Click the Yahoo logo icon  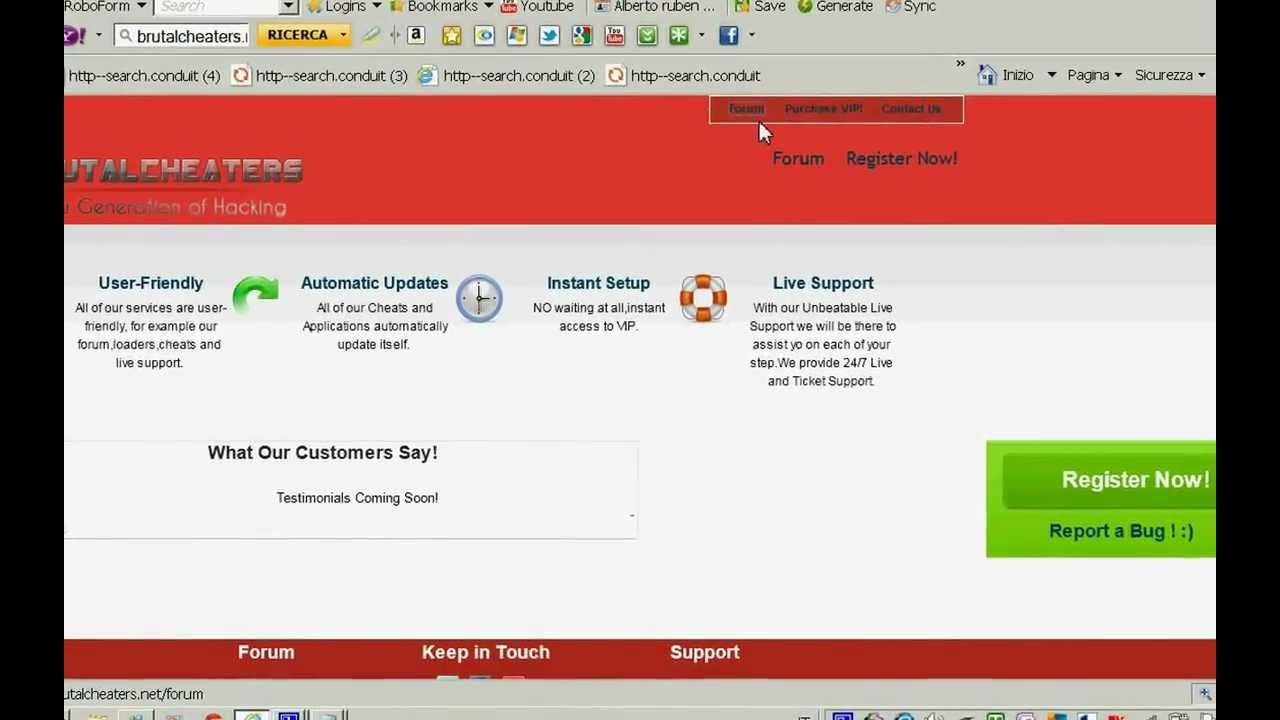[74, 36]
